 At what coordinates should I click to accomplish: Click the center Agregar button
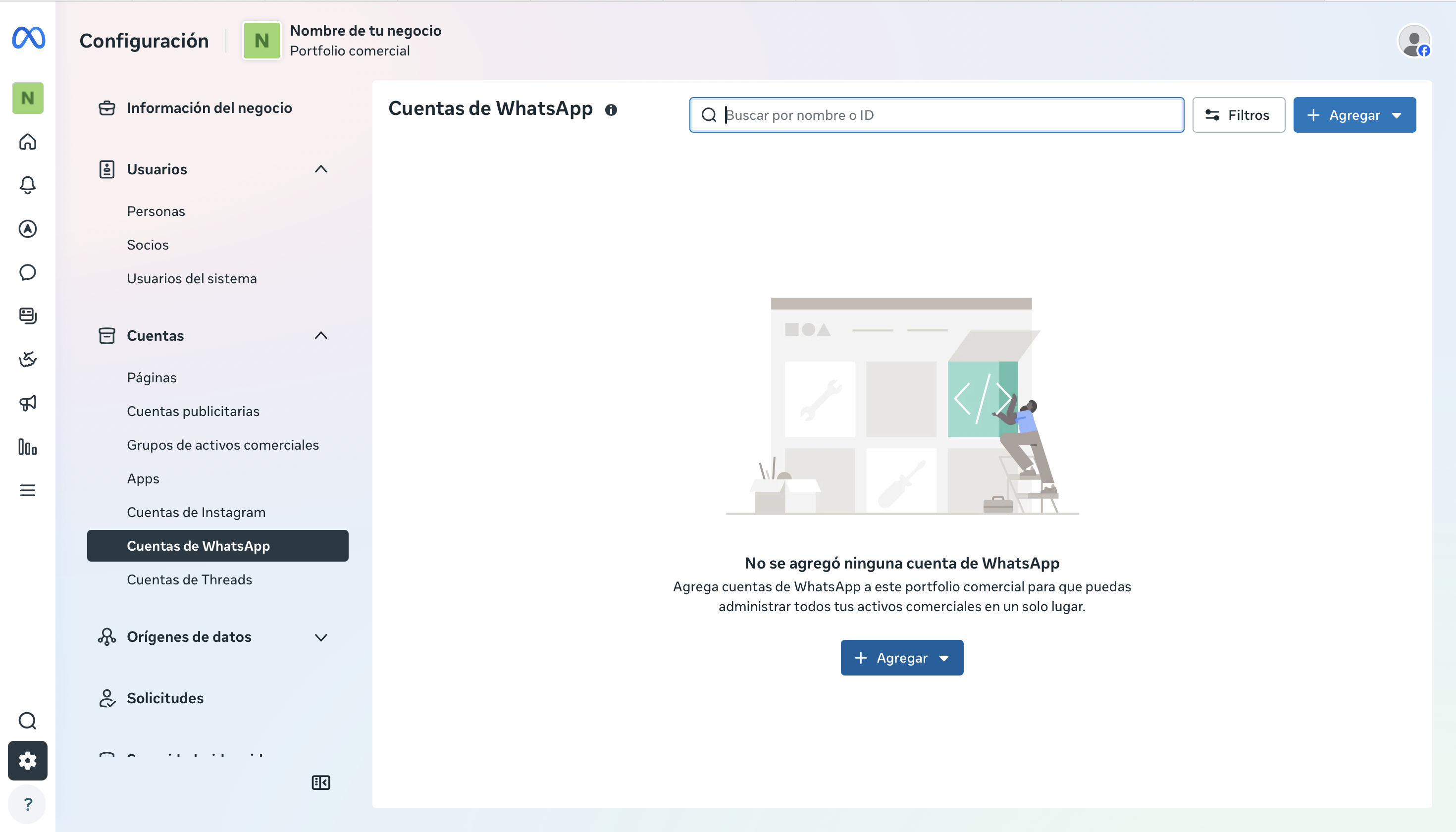pos(902,658)
